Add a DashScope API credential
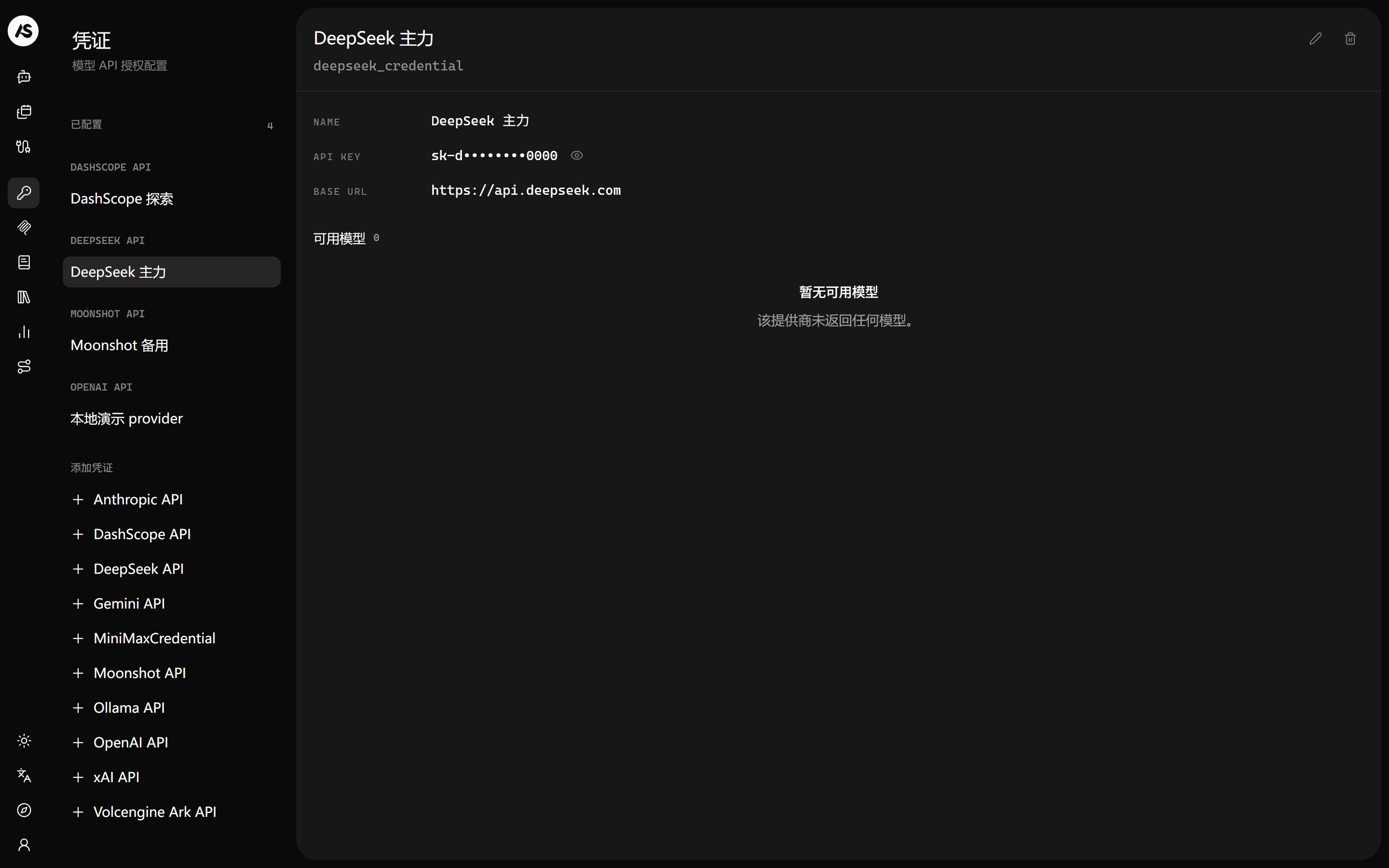Screen dimensions: 1389x868 pyautogui.click(x=172, y=534)
